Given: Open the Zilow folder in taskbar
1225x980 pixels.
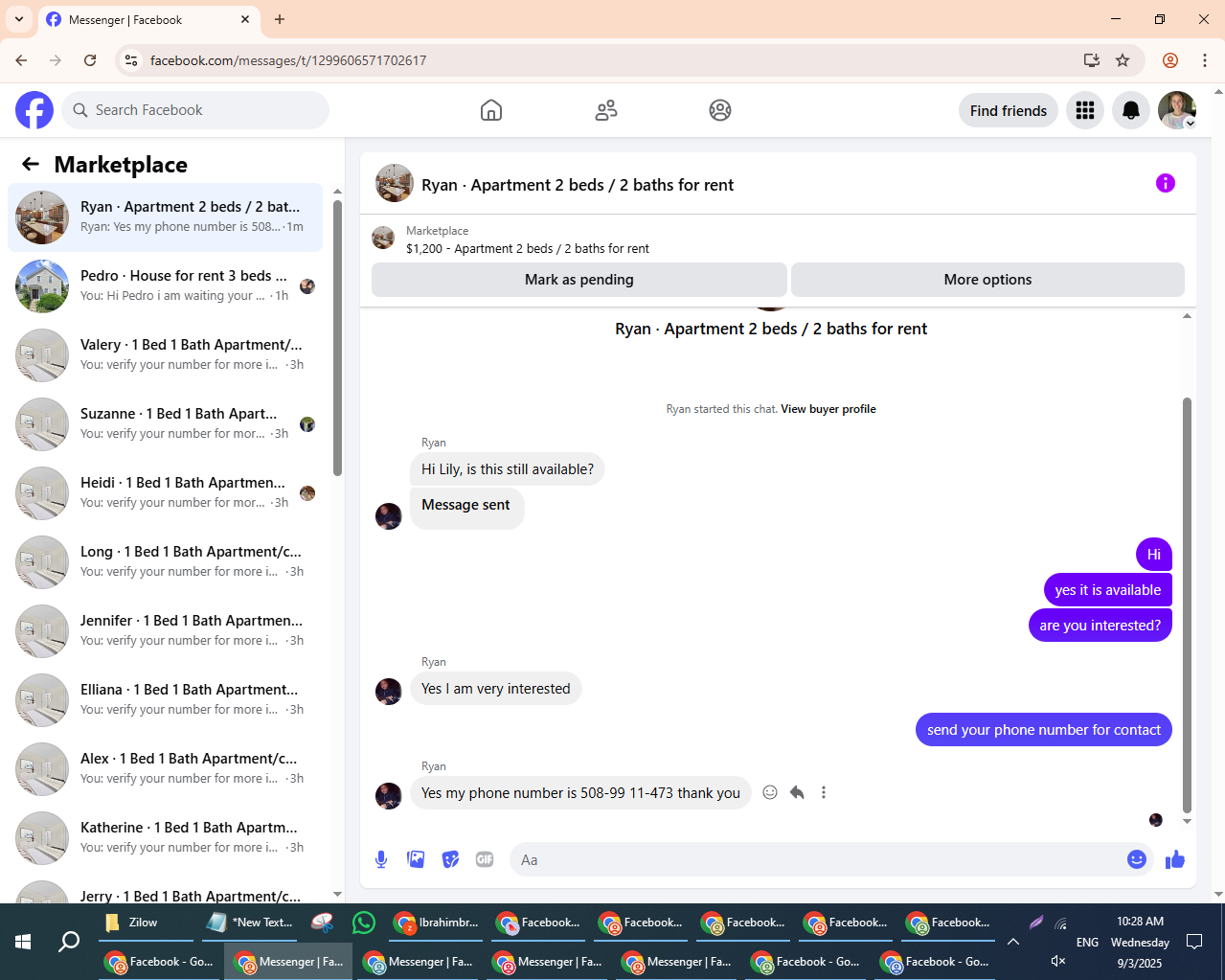Looking at the screenshot, I should [144, 923].
